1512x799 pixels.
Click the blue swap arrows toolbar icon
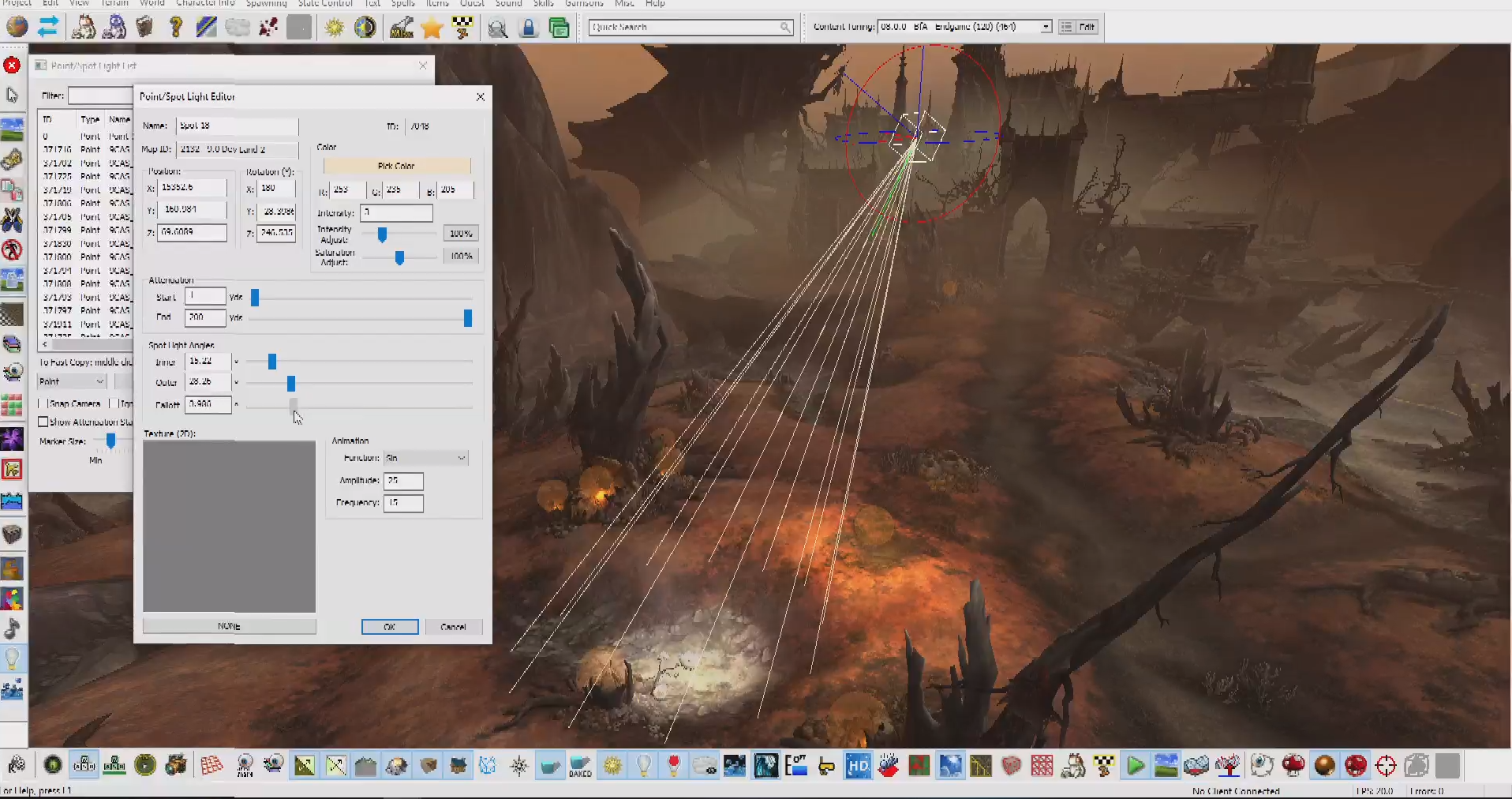click(48, 27)
